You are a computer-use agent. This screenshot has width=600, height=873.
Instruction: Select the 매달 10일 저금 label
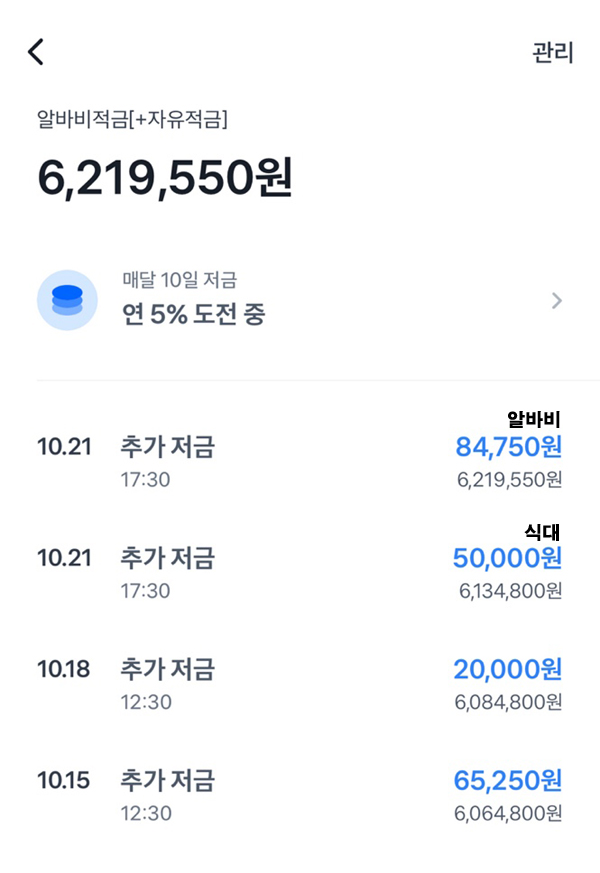[x=180, y=280]
